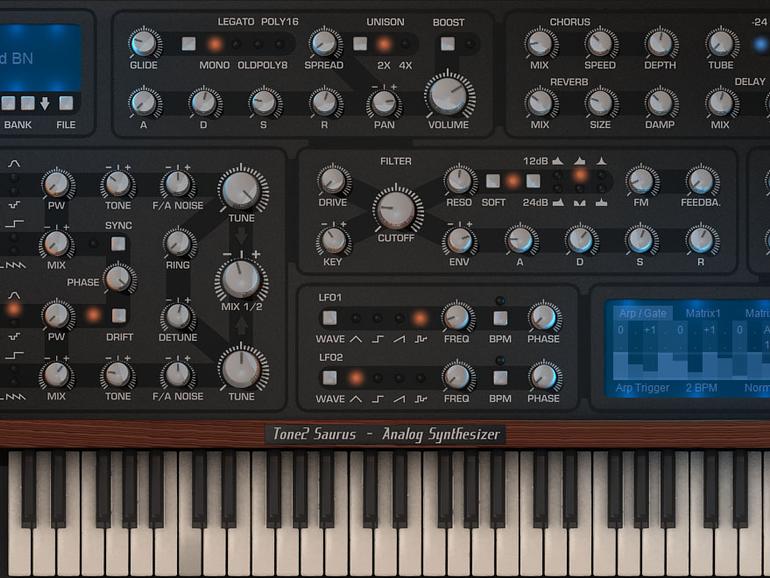Click the LFO1 FREQ knob
Screen dimensions: 770x578
click(x=457, y=317)
